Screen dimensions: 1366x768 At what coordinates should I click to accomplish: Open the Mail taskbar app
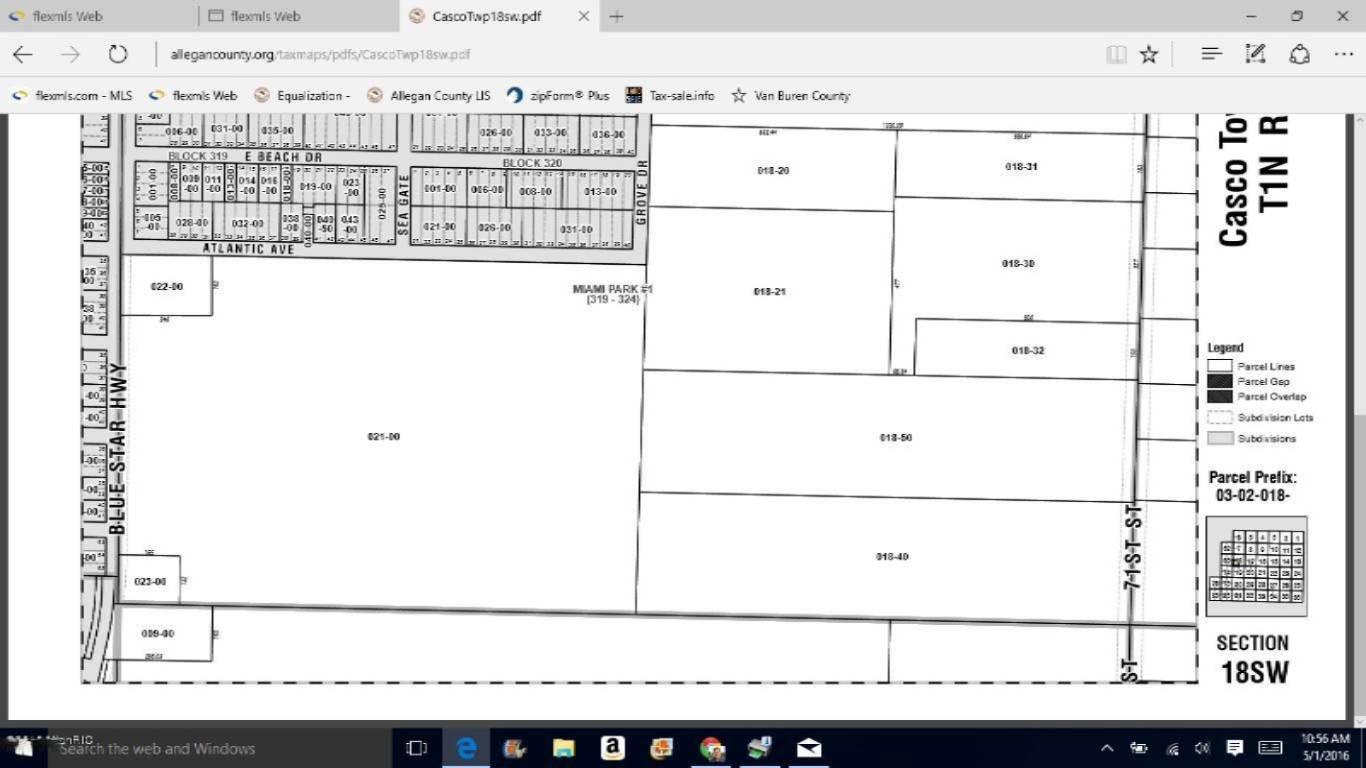click(x=809, y=748)
